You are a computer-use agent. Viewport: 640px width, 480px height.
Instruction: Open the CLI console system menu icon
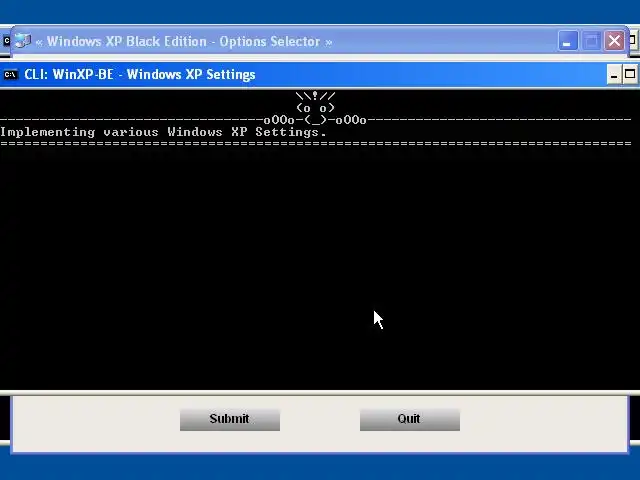click(x=11, y=75)
